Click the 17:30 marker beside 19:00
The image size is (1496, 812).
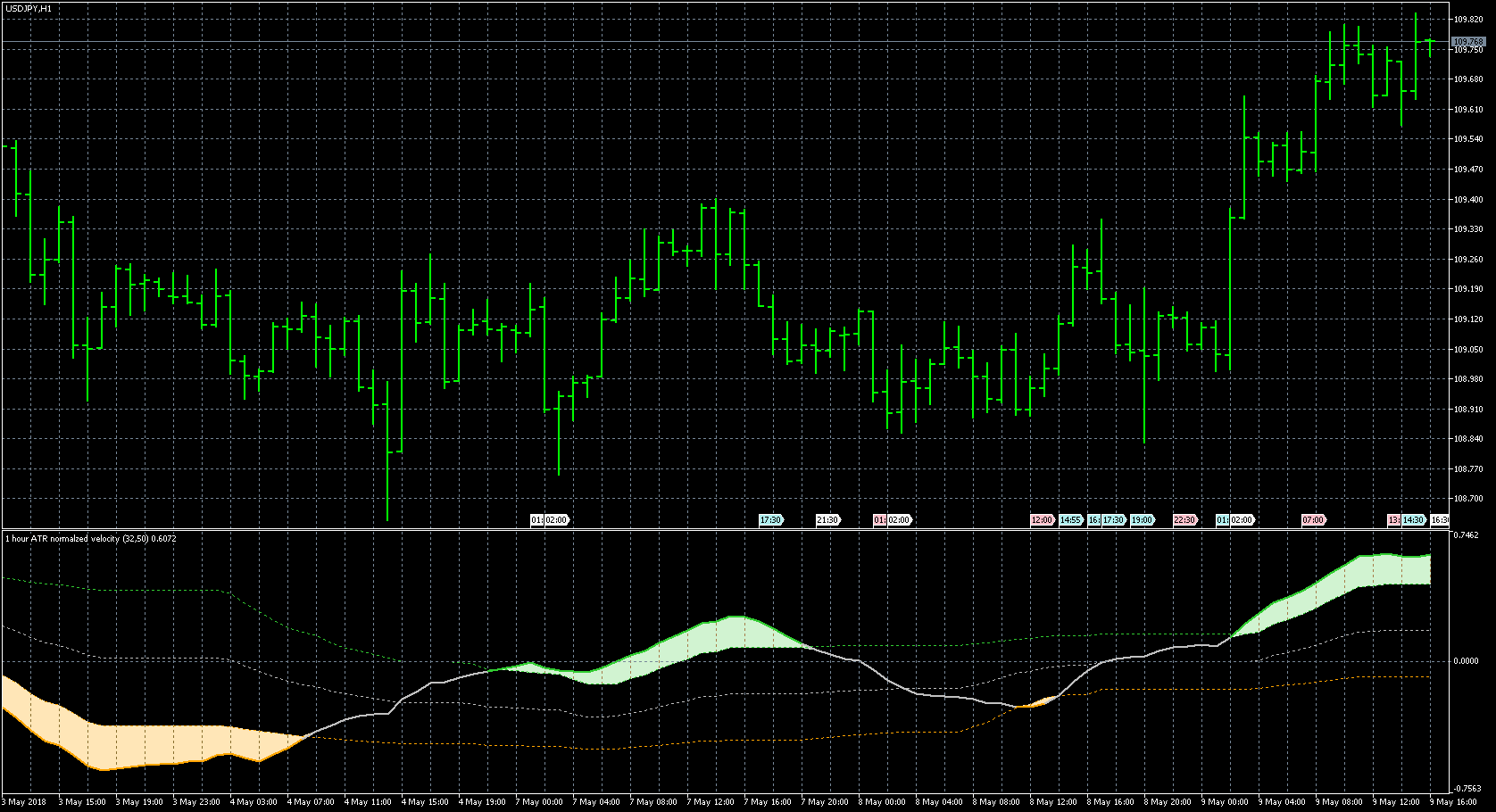1113,520
